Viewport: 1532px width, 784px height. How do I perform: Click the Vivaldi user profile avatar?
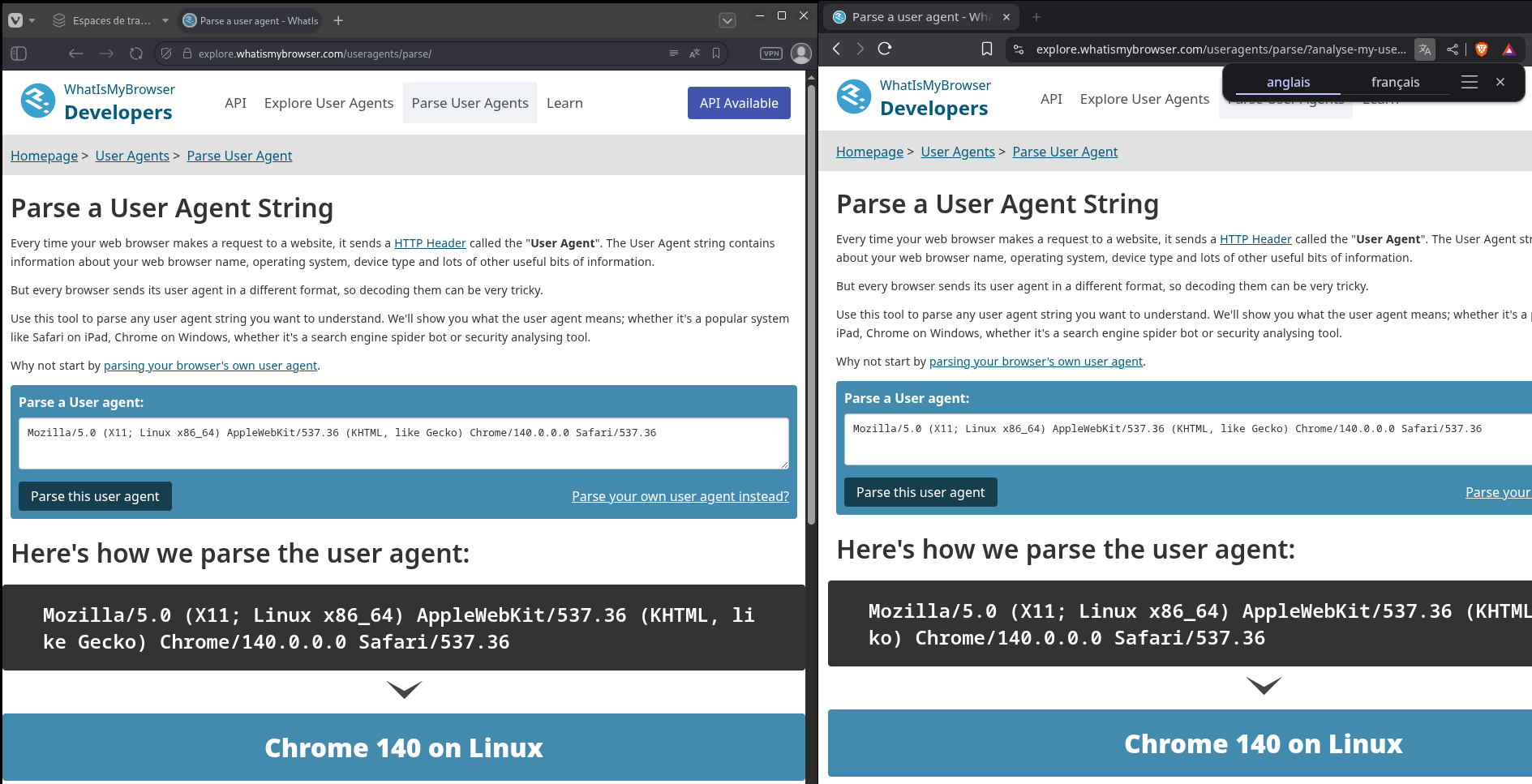pyautogui.click(x=800, y=54)
